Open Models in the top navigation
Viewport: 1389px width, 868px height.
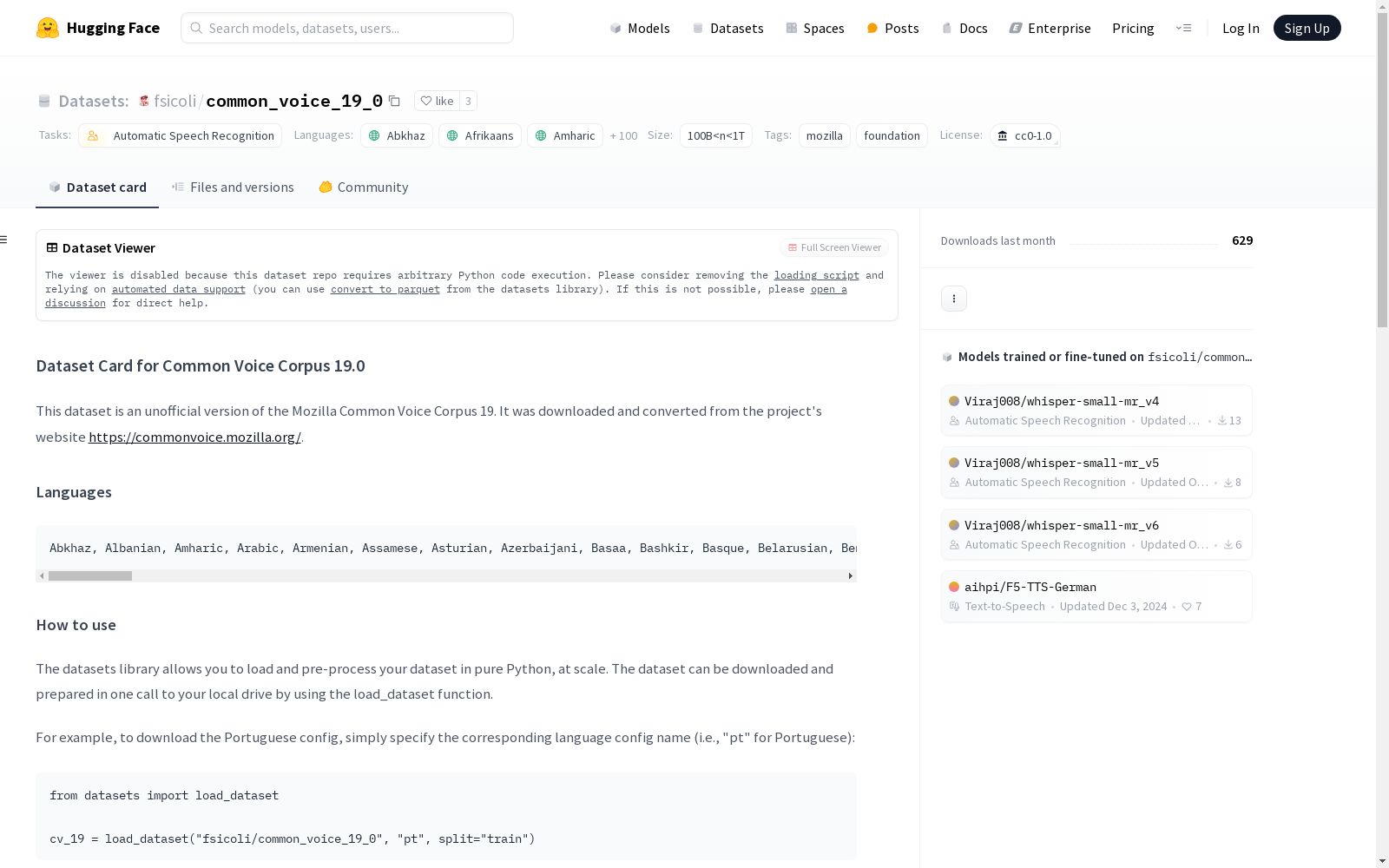click(640, 28)
